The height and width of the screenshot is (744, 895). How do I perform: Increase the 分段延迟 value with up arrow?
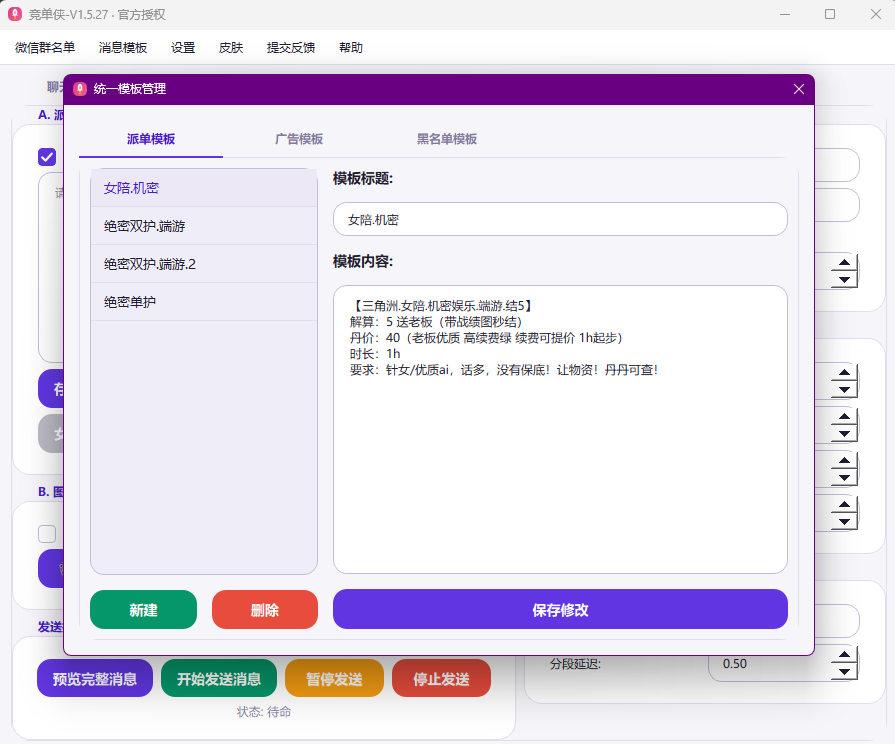(x=844, y=655)
